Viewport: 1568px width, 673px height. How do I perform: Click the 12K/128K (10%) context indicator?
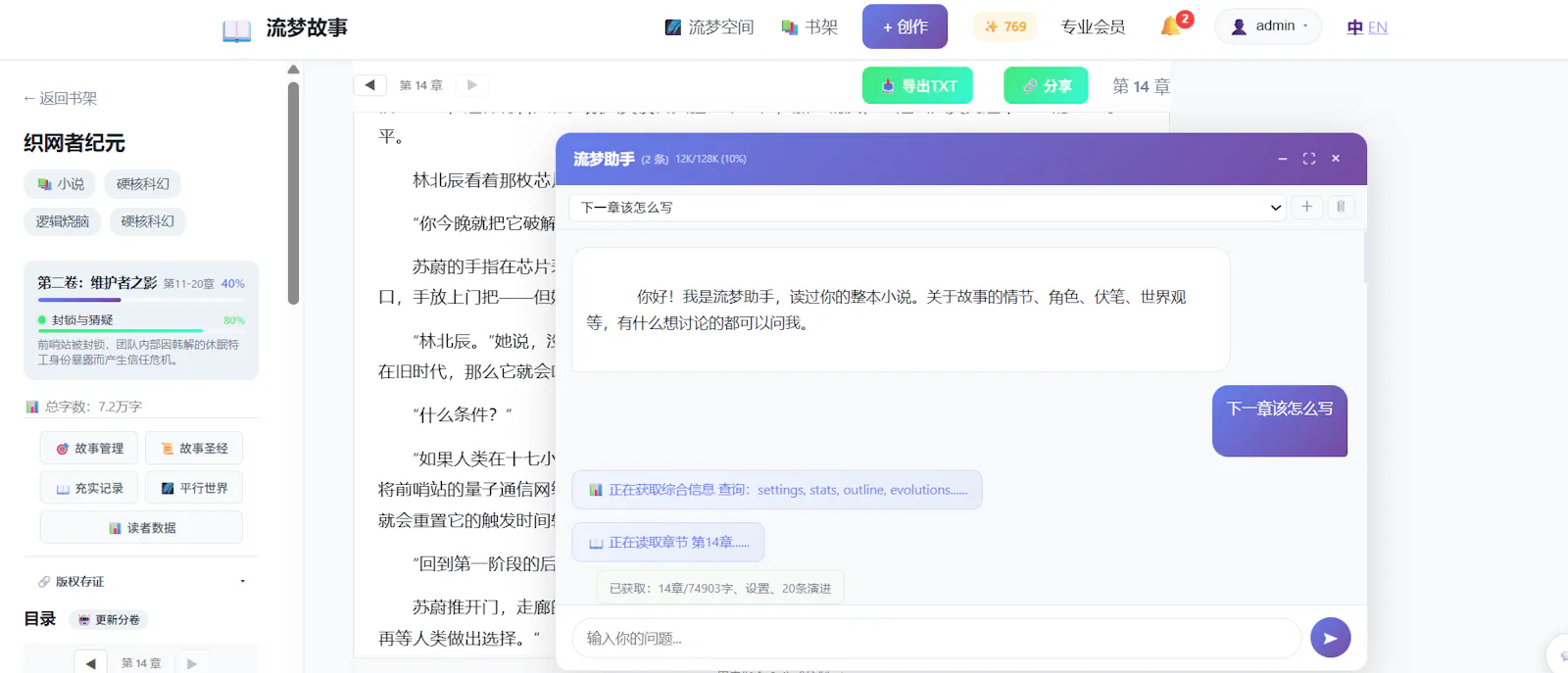pyautogui.click(x=710, y=159)
